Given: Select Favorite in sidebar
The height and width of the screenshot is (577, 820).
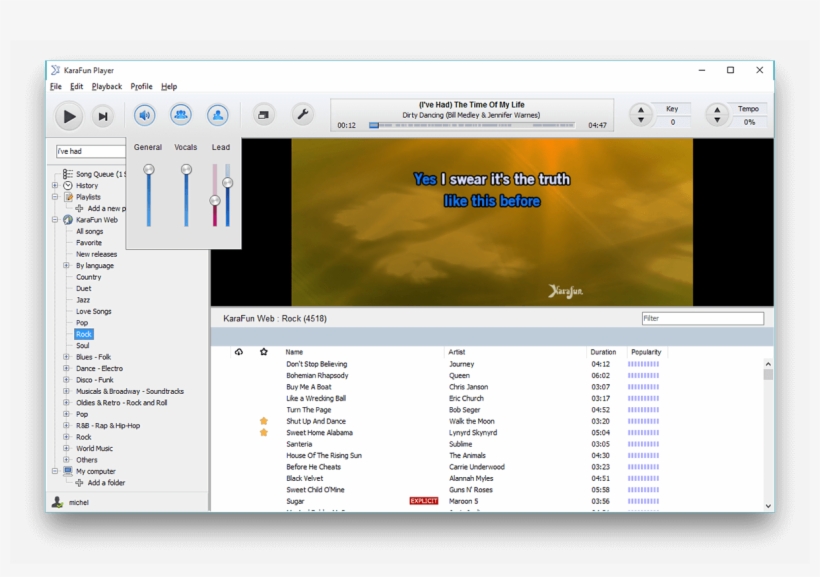Looking at the screenshot, I should tap(89, 243).
